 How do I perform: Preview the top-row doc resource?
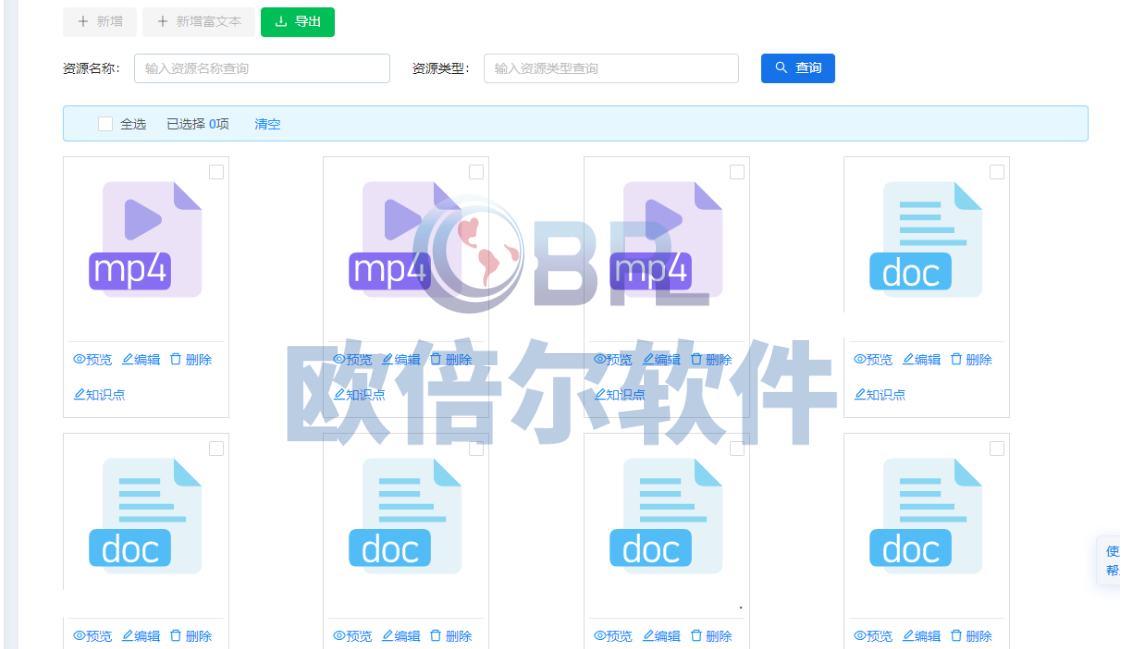tap(873, 360)
